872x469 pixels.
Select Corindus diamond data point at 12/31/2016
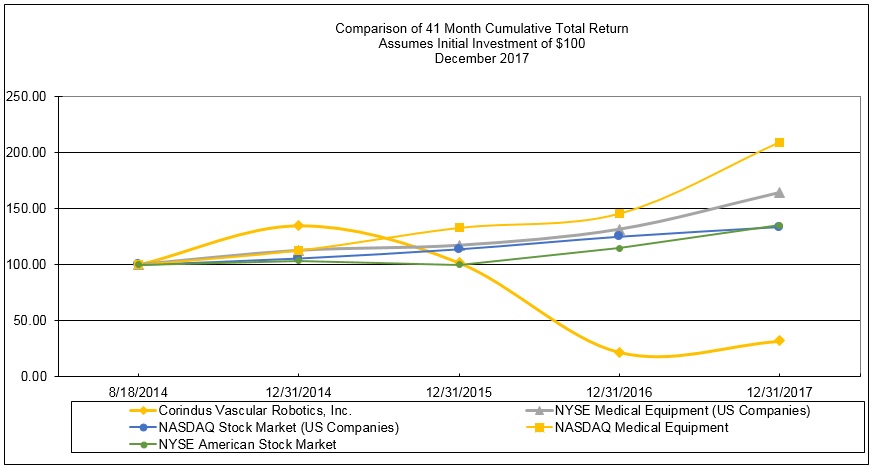tap(619, 352)
